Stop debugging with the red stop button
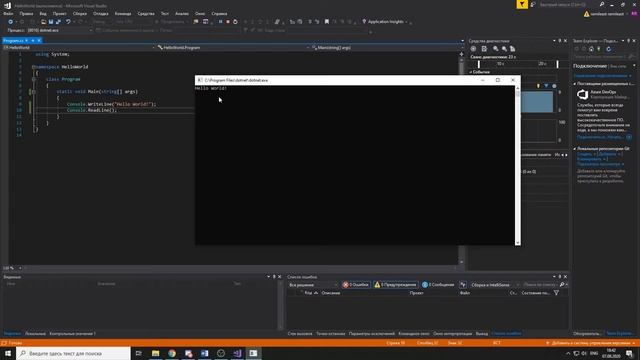The image size is (640, 360). click(228, 22)
